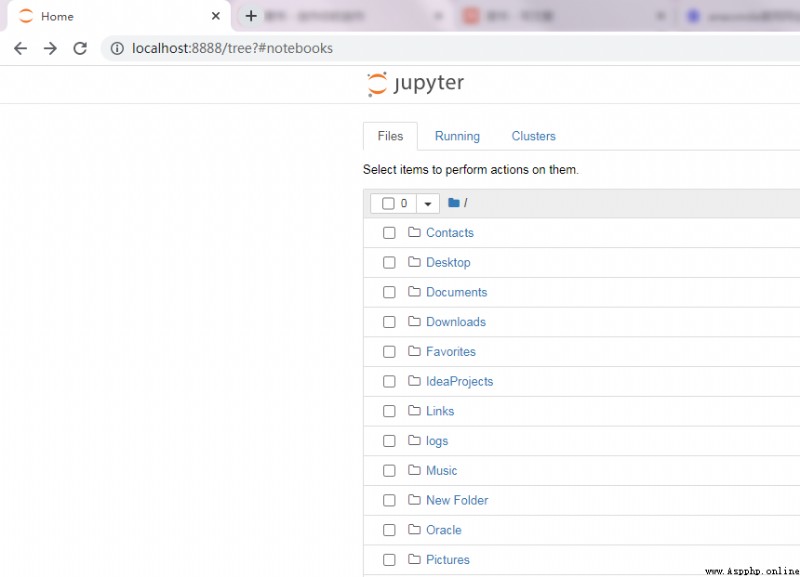800x577 pixels.
Task: Check the box for Desktop folder
Action: coord(389,263)
